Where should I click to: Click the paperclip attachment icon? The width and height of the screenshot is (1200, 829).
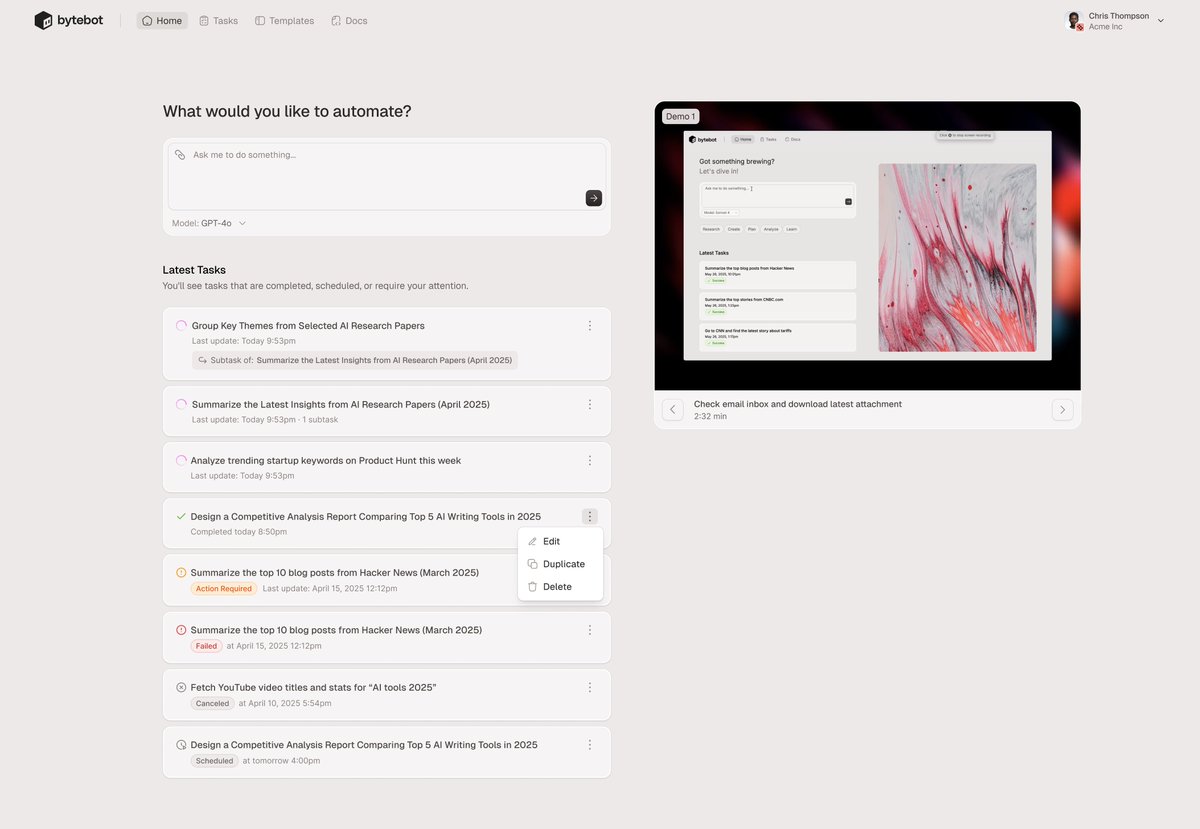click(x=180, y=155)
